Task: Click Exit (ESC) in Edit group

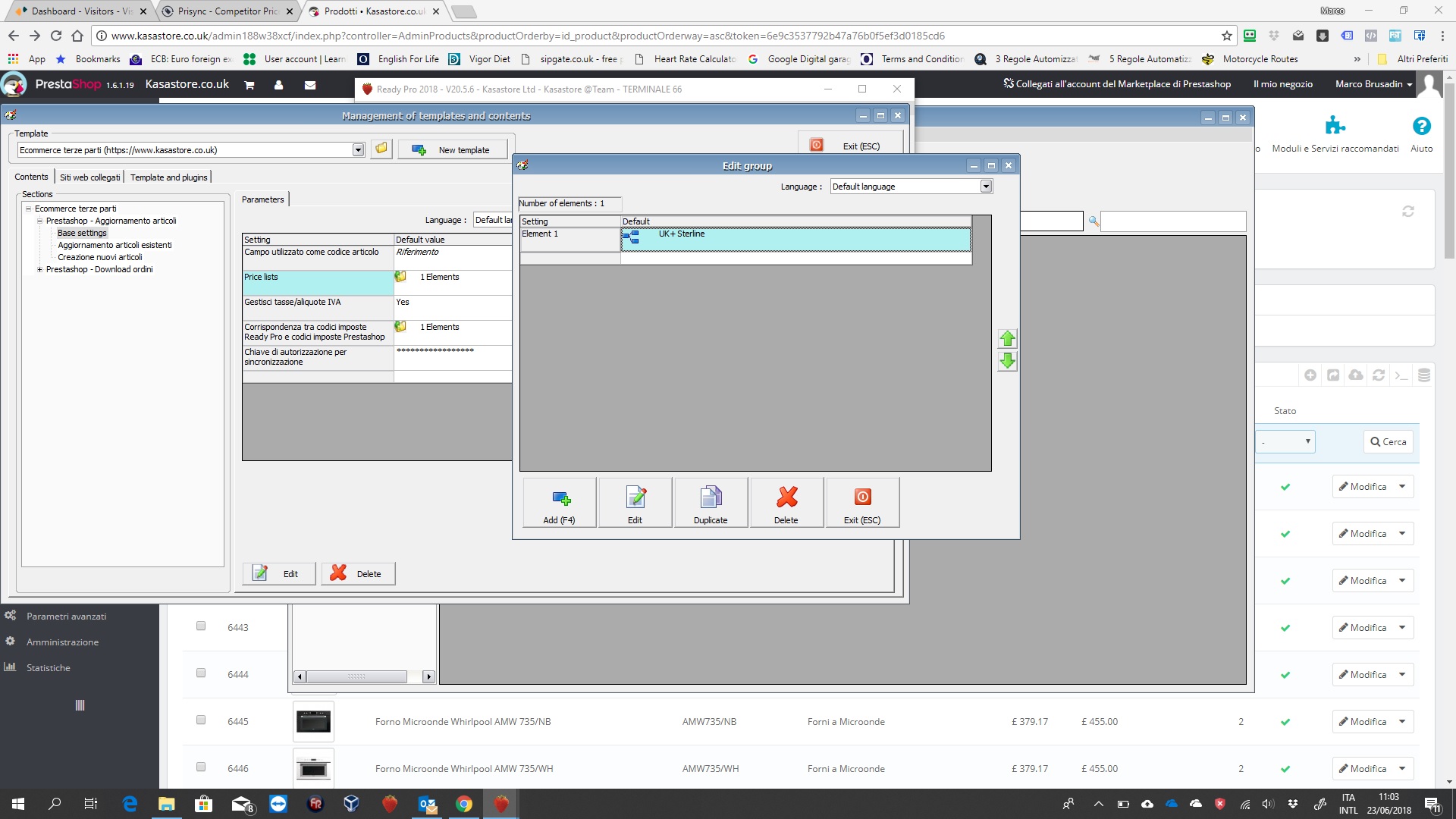Action: coord(862,504)
